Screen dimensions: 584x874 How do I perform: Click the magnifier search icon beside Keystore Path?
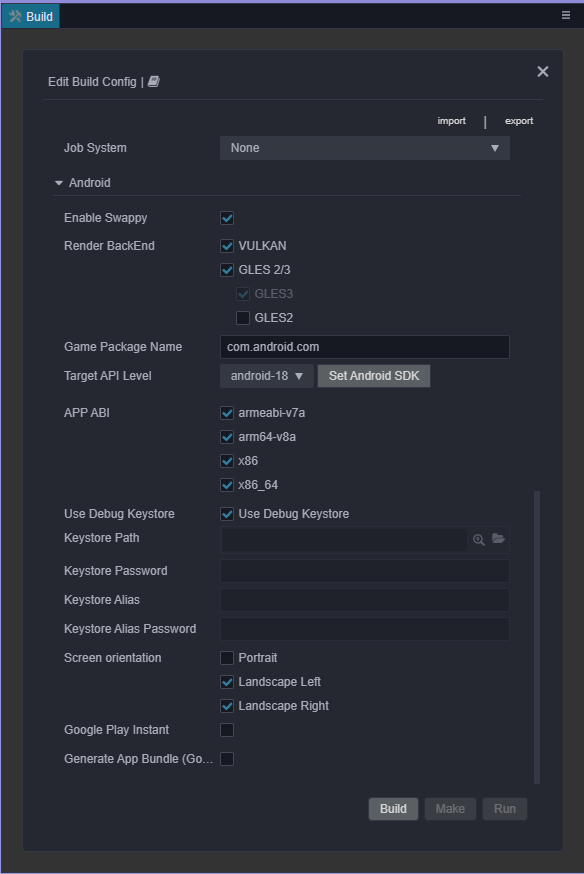click(479, 540)
